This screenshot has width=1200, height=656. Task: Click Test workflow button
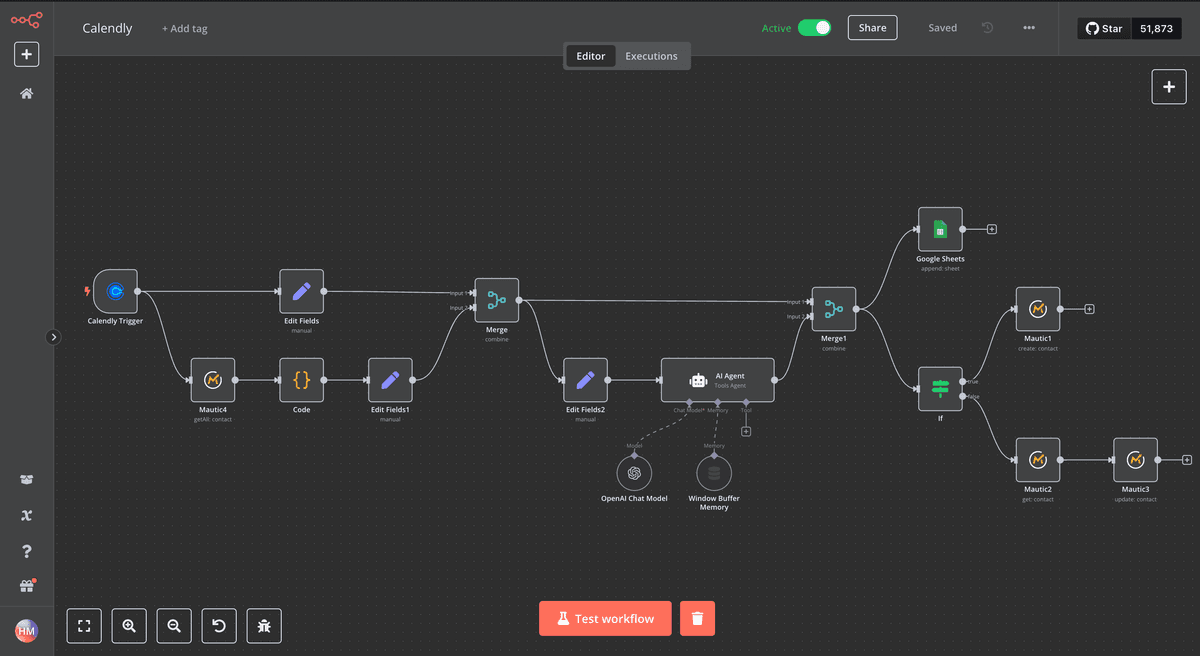[x=605, y=618]
